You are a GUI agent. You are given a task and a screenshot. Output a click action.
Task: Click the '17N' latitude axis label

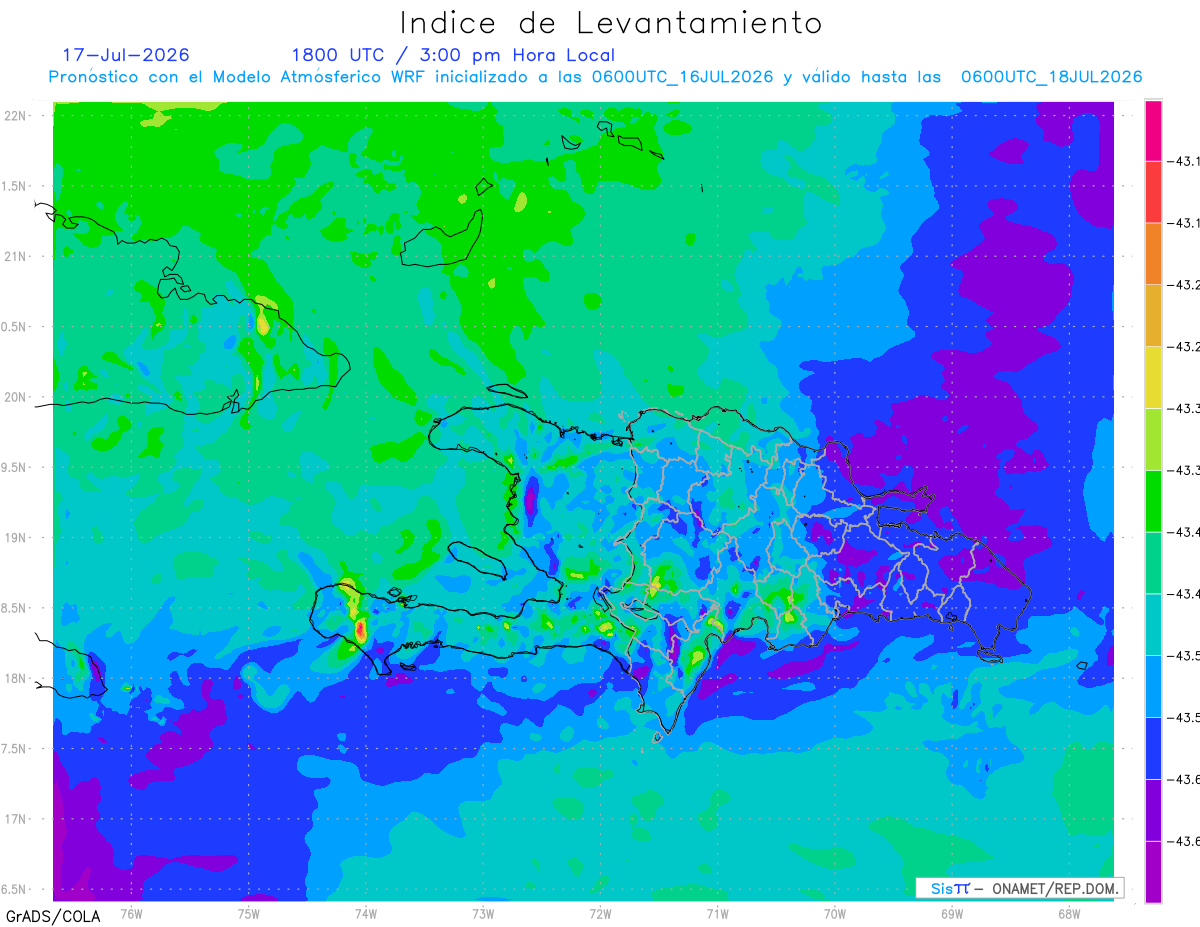(x=17, y=819)
